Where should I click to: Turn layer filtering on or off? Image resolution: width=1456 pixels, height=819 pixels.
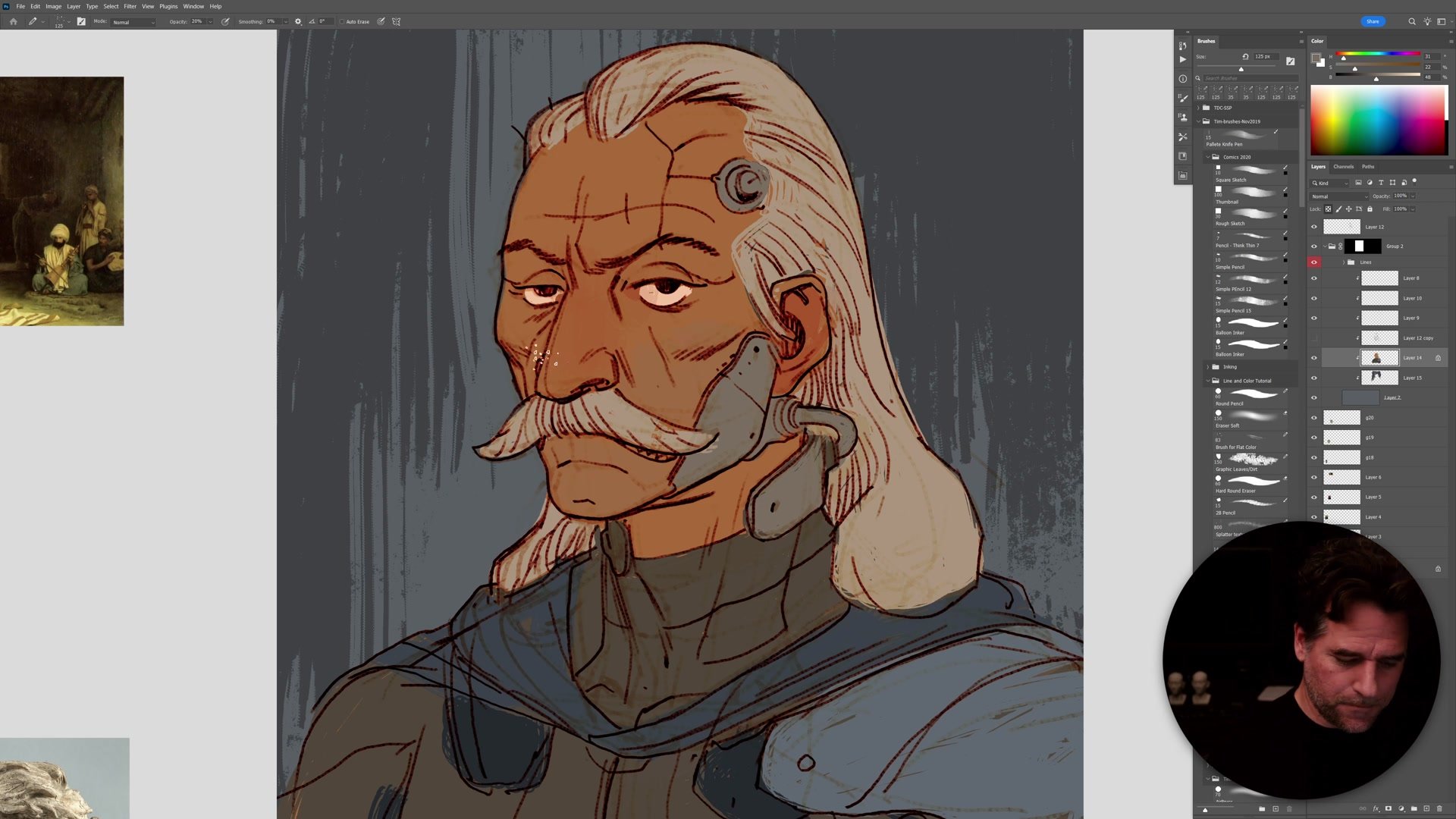[x=1414, y=181]
